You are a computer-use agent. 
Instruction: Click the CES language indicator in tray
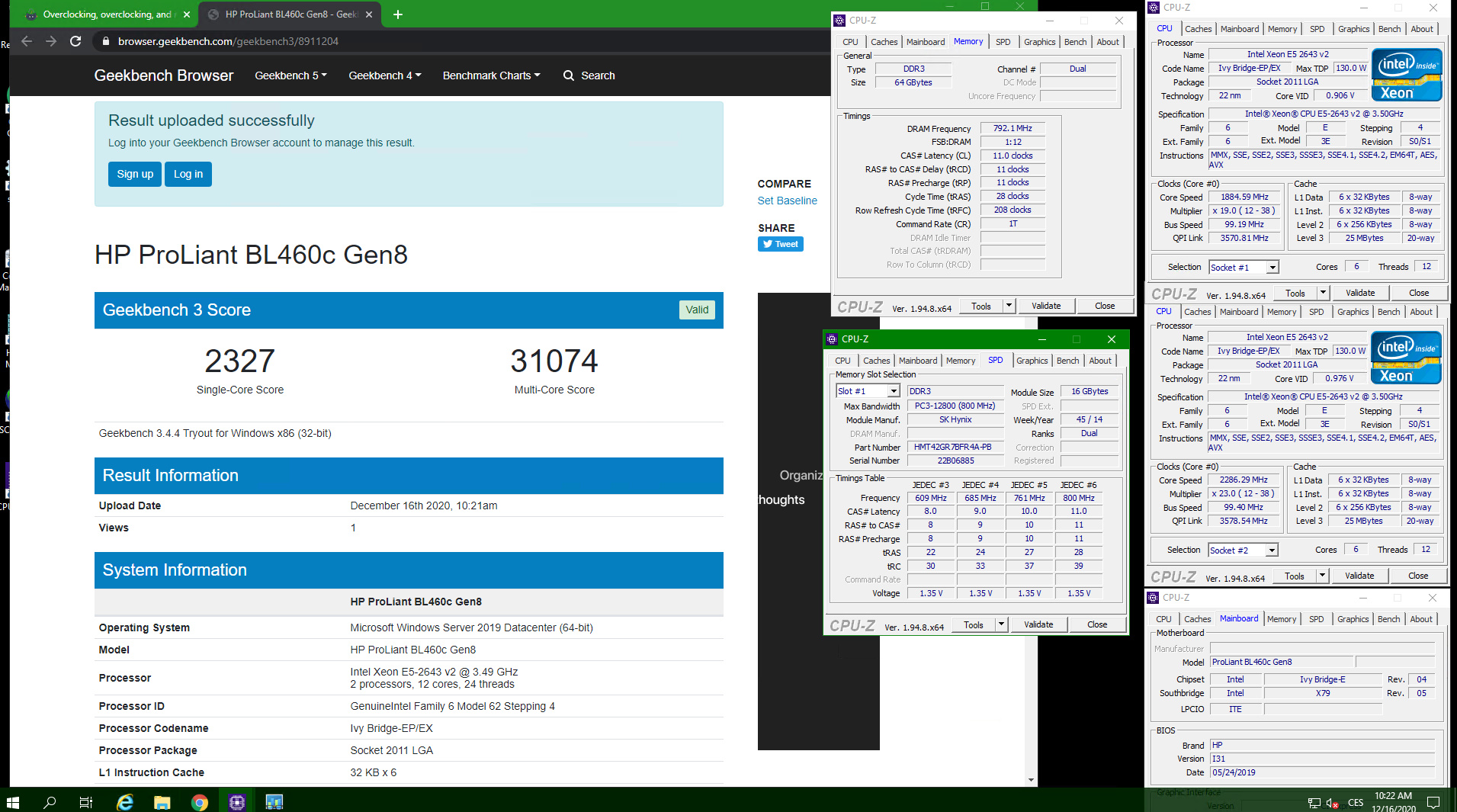pyautogui.click(x=1356, y=803)
